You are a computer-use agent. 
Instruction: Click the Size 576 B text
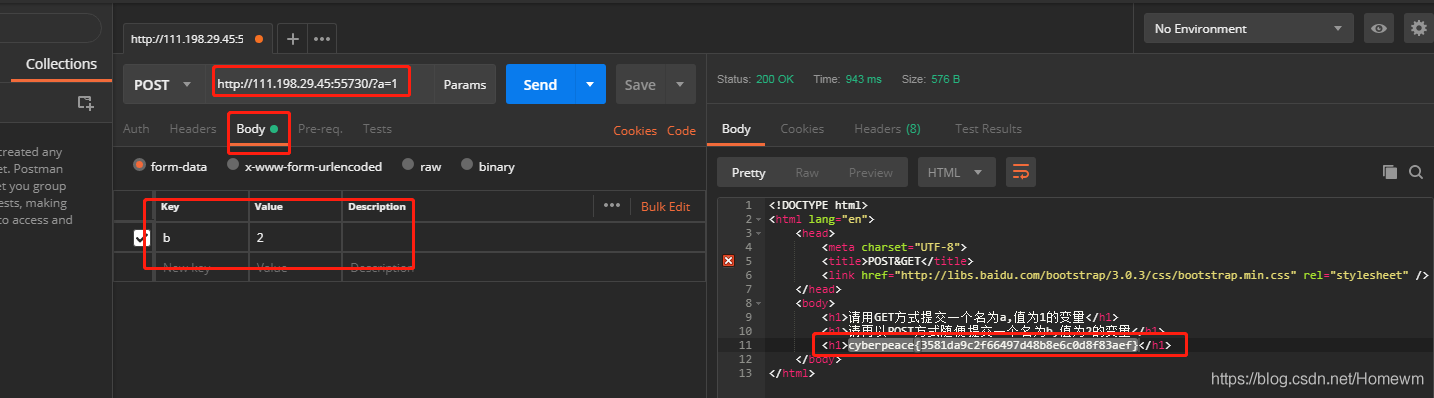(x=931, y=79)
